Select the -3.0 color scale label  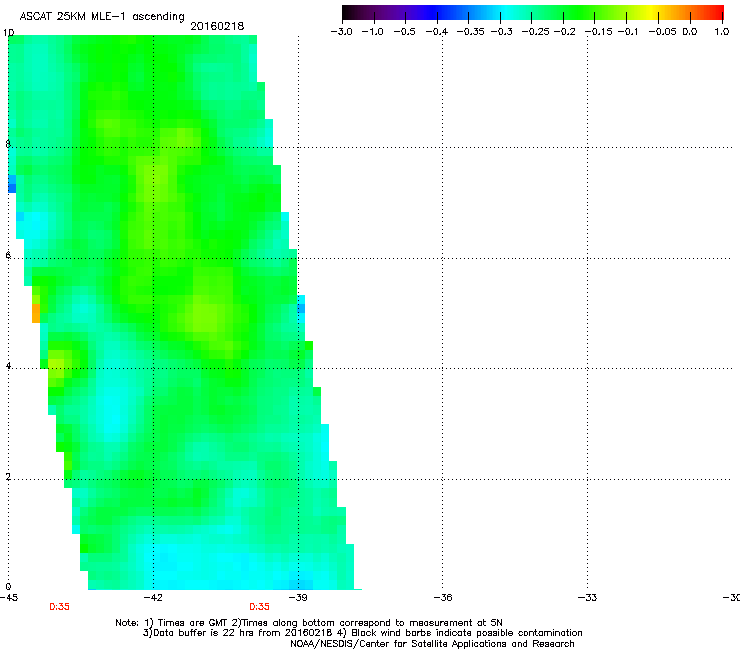pyautogui.click(x=342, y=32)
